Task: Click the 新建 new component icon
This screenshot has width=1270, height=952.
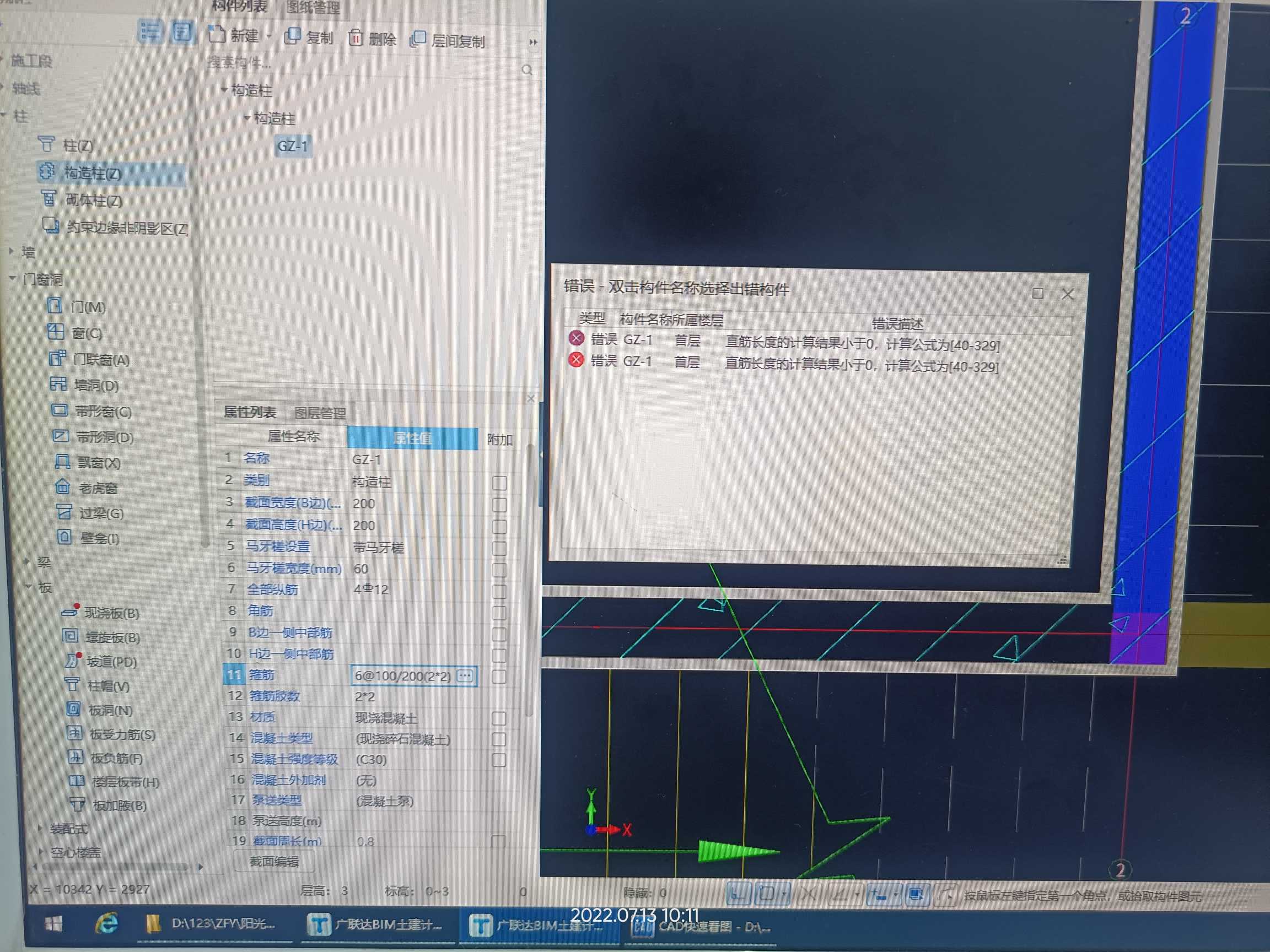Action: tap(217, 34)
